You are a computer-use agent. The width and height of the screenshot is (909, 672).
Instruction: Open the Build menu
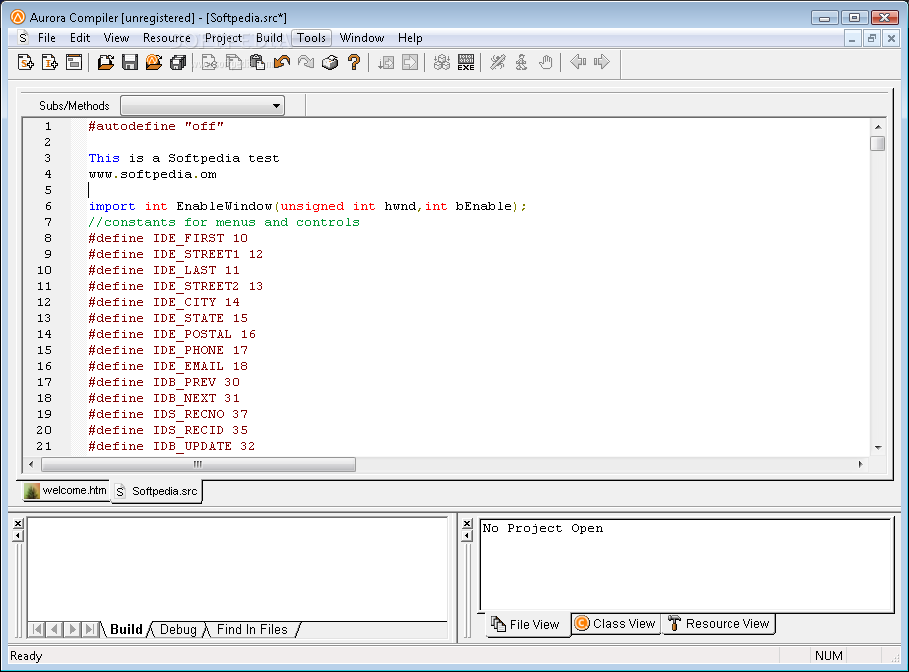(269, 38)
